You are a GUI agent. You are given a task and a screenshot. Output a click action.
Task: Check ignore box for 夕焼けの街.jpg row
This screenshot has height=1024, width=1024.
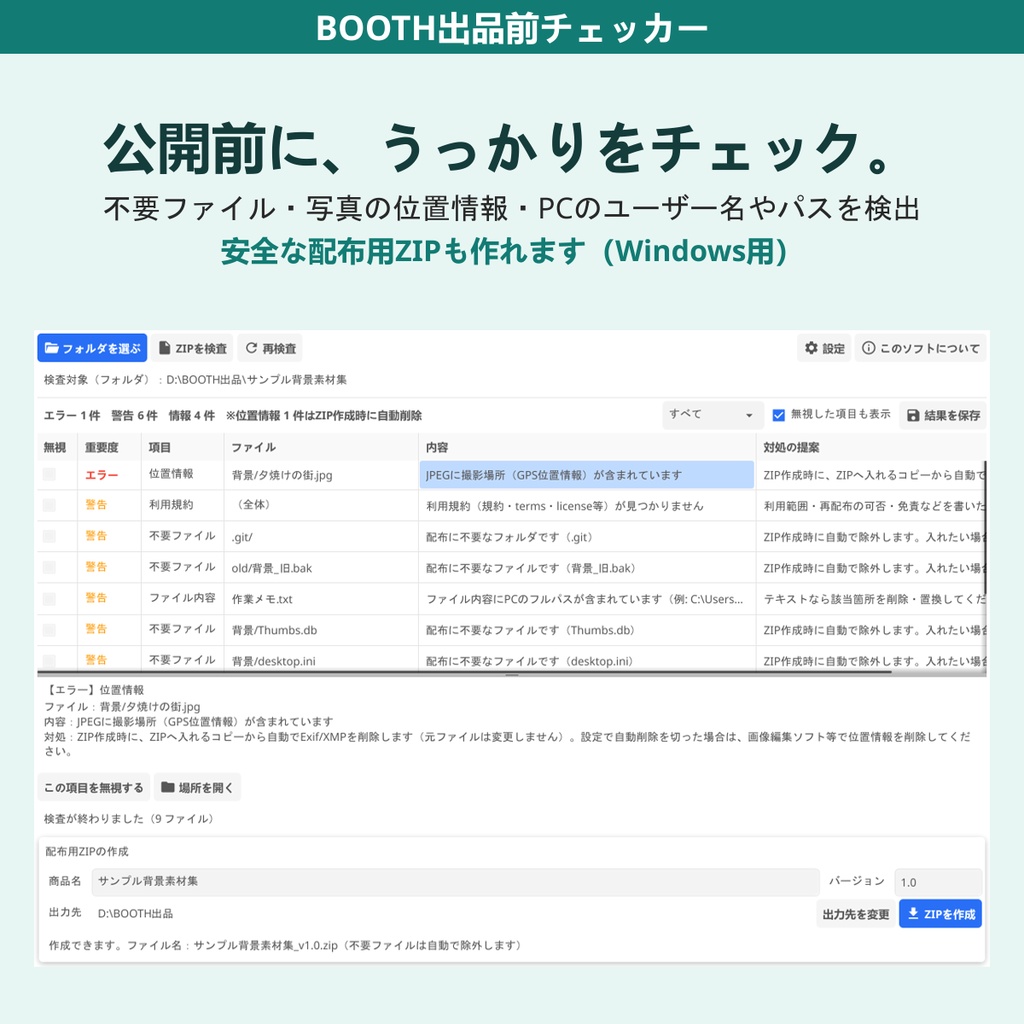(49, 475)
